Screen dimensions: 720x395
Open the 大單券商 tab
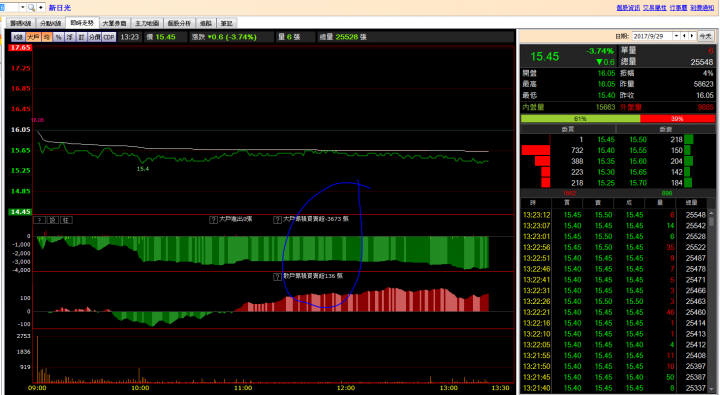114,23
